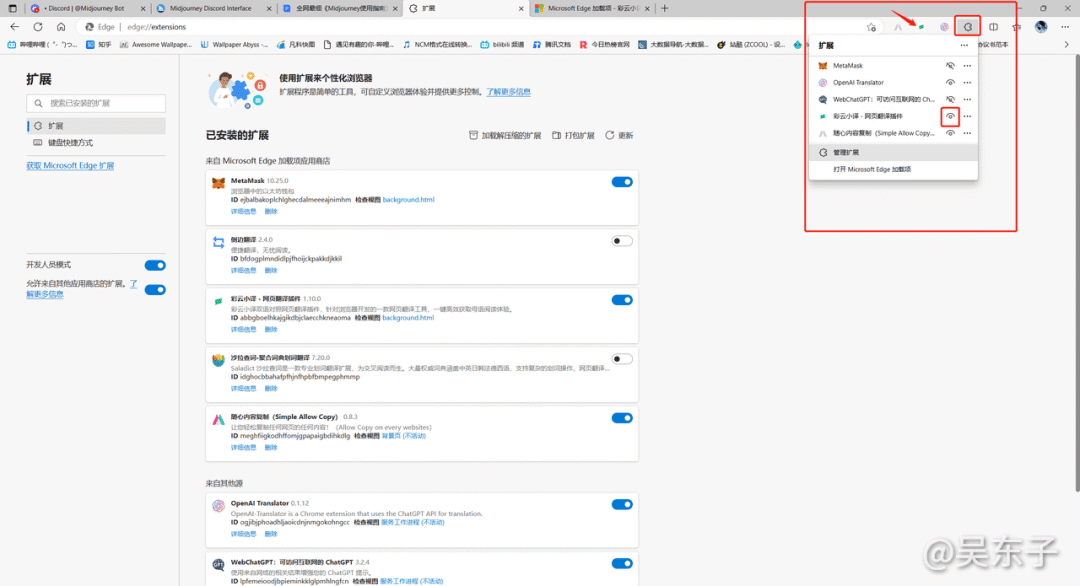The height and width of the screenshot is (586, 1080).
Task: Open more actions for WebChatGPT in the popup
Action: point(967,99)
